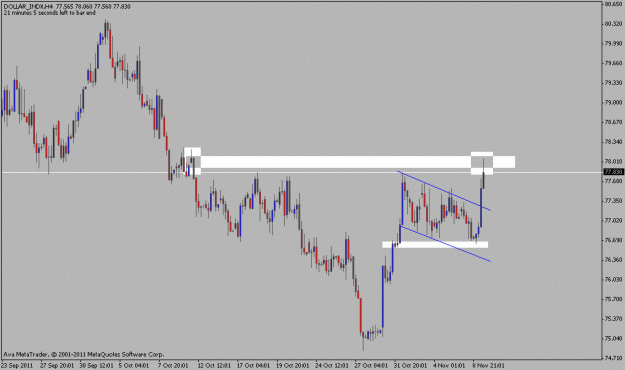Click the '30 Sep 12:01' time axis label
The width and height of the screenshot is (625, 370).
[x=96, y=365]
